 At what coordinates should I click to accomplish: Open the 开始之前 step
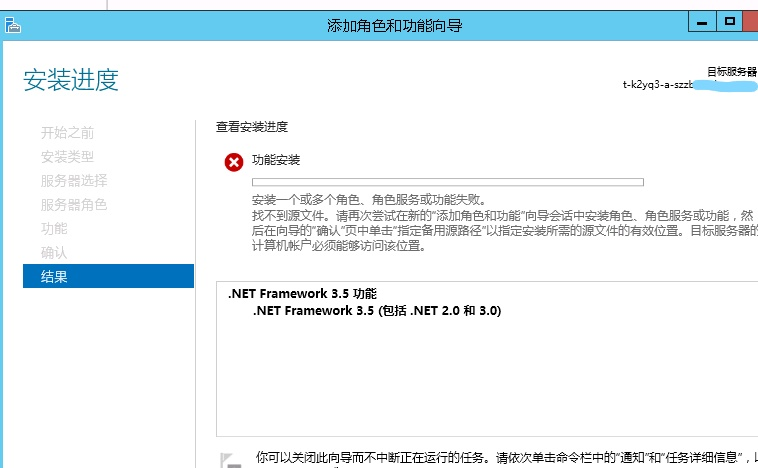point(67,132)
